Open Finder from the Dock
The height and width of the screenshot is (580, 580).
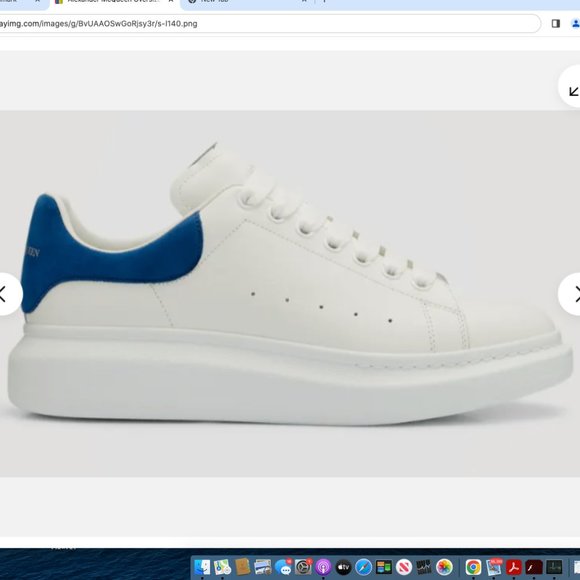click(x=202, y=567)
